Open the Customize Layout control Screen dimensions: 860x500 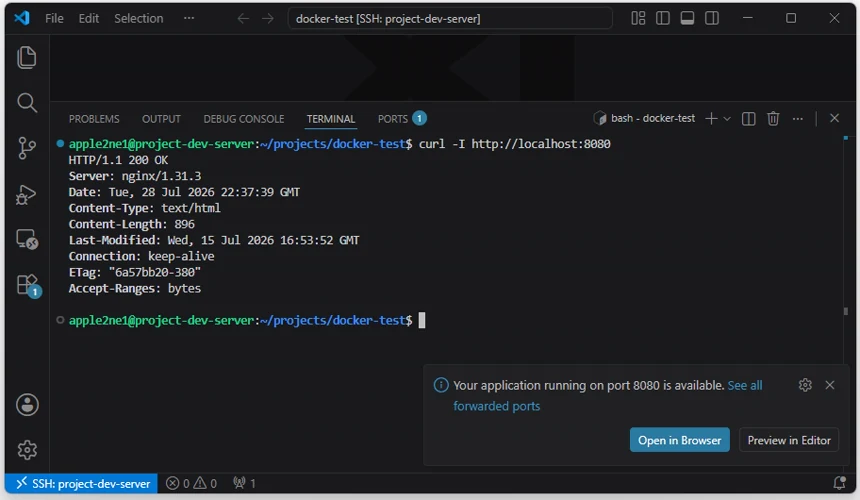(x=638, y=18)
